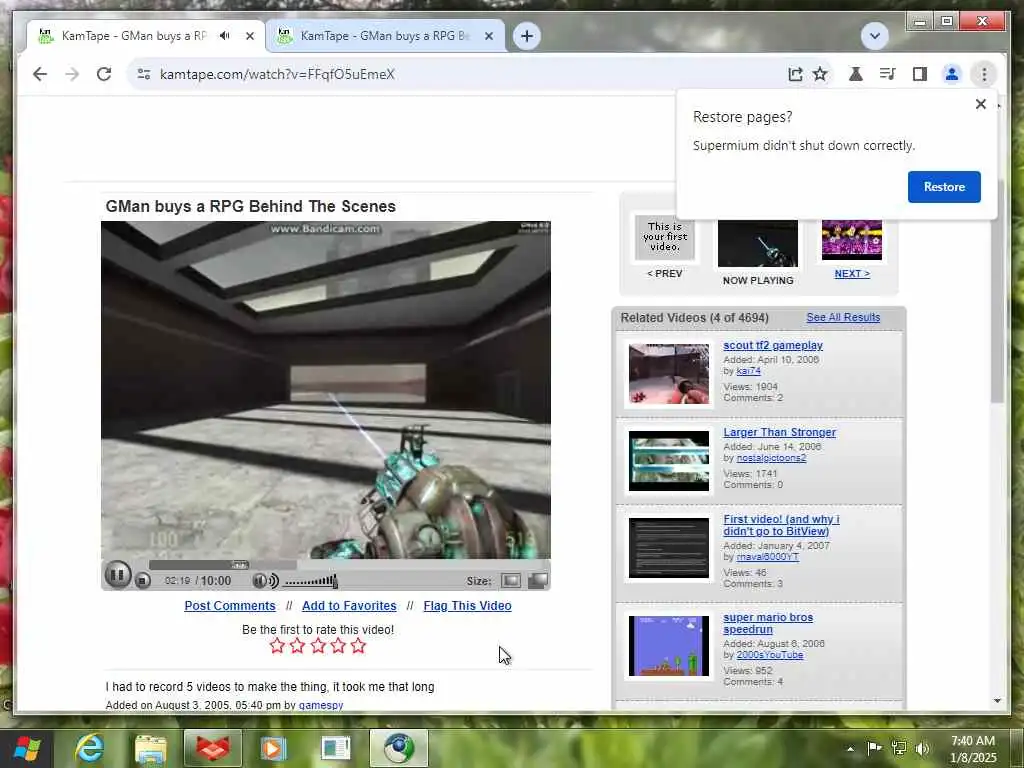Show hidden system tray icons
This screenshot has width=1024, height=768.
[x=850, y=749]
